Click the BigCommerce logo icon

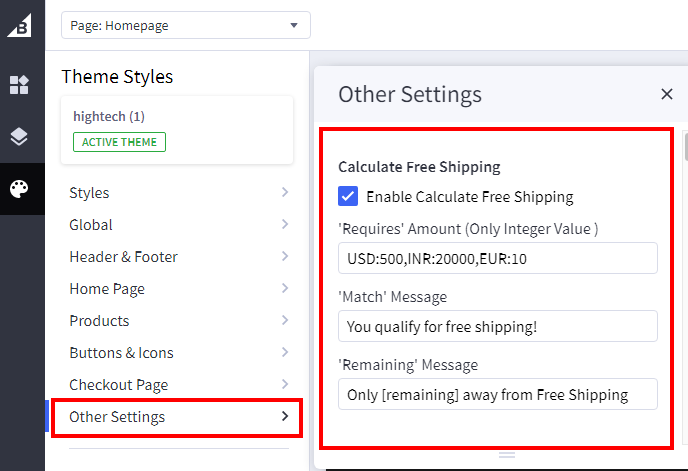point(19,26)
